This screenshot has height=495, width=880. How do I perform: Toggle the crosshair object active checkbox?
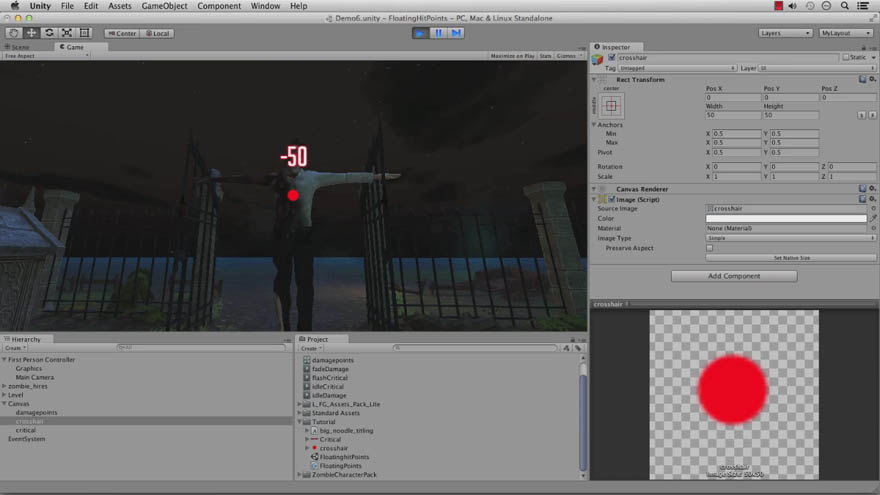tap(612, 58)
